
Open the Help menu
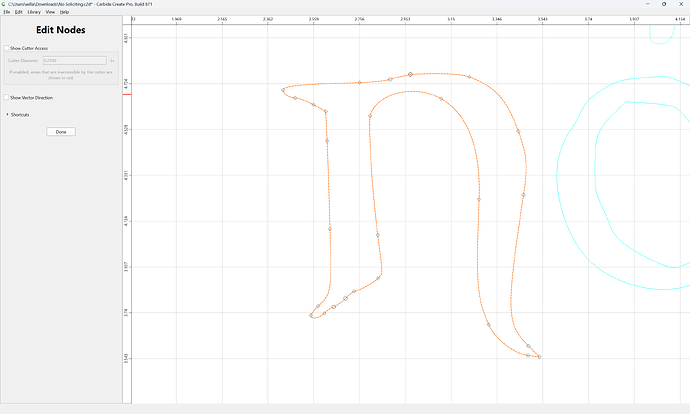pos(64,12)
